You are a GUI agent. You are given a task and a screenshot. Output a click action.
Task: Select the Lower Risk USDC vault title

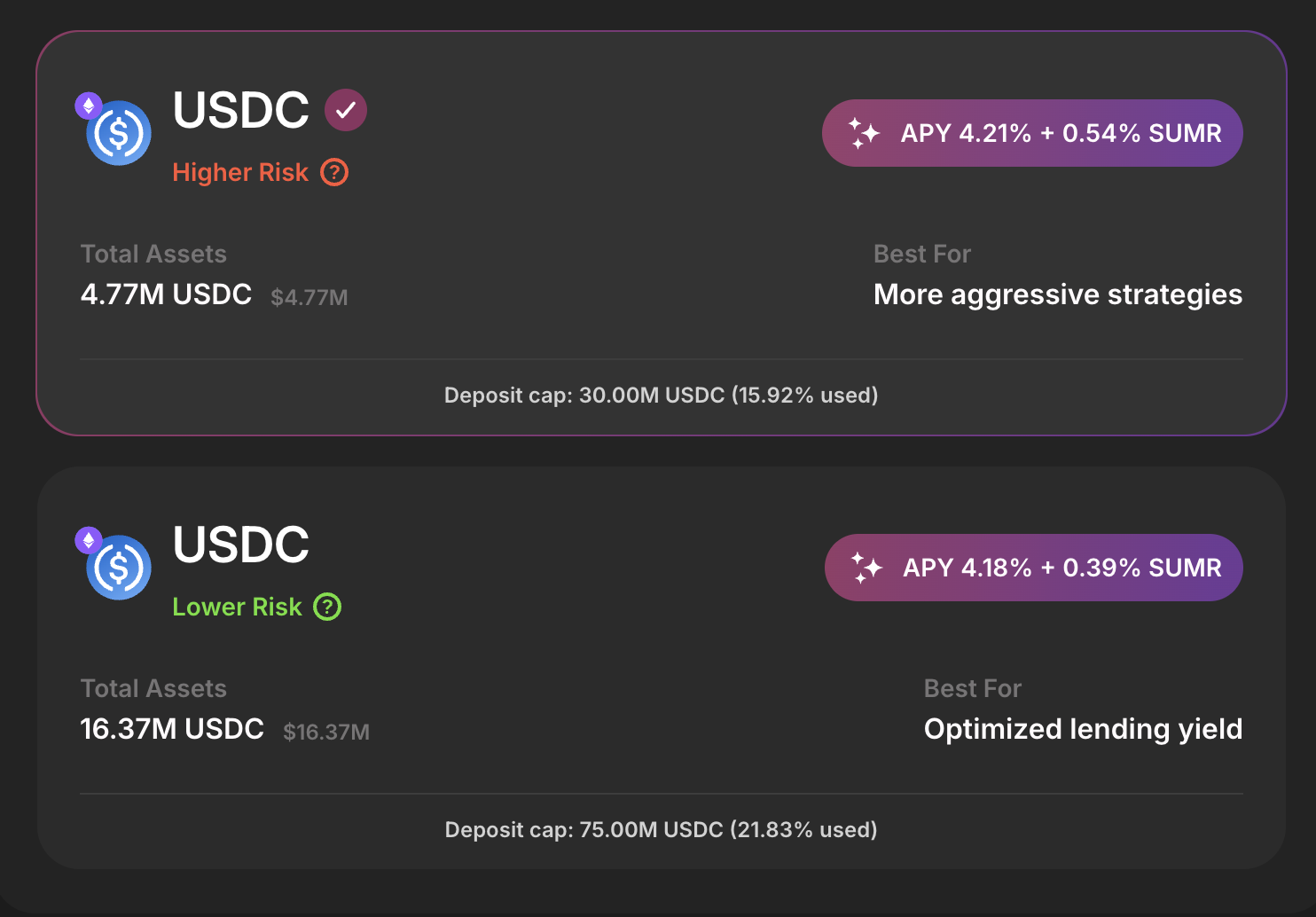[x=240, y=545]
